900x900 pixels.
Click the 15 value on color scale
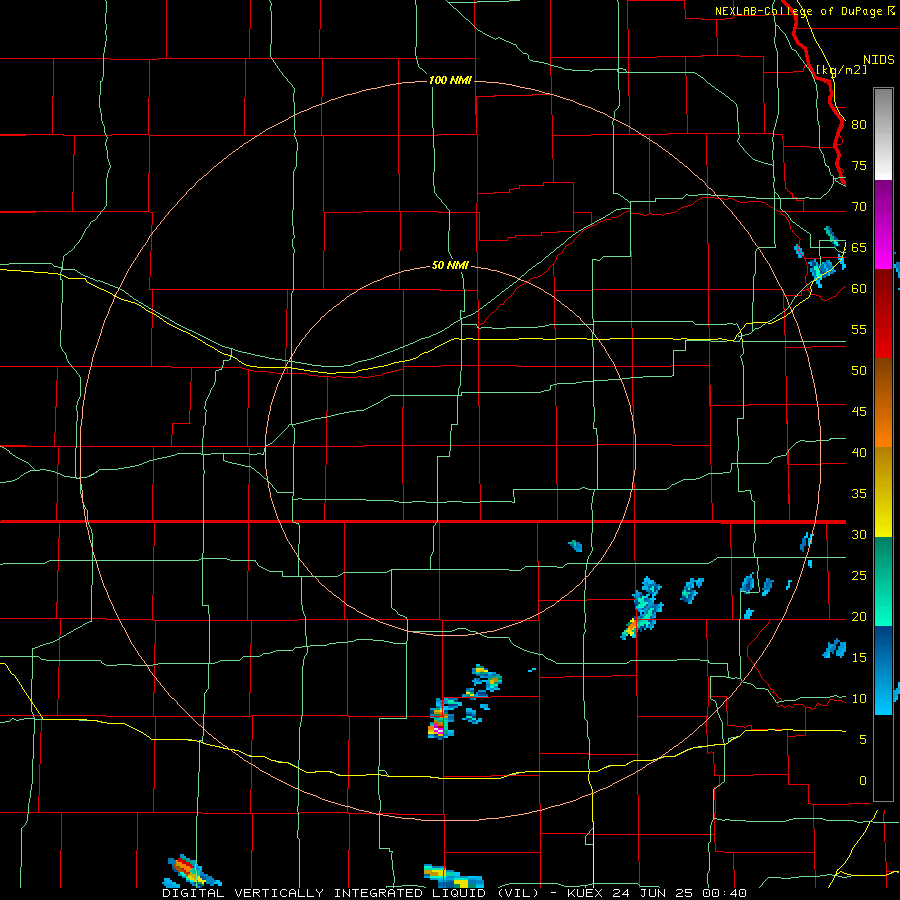(859, 658)
